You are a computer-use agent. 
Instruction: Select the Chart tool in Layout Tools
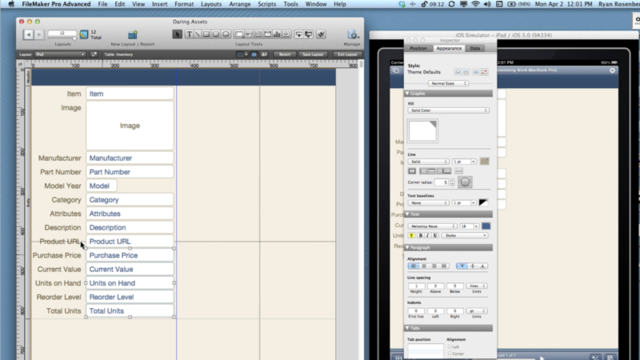click(x=277, y=34)
